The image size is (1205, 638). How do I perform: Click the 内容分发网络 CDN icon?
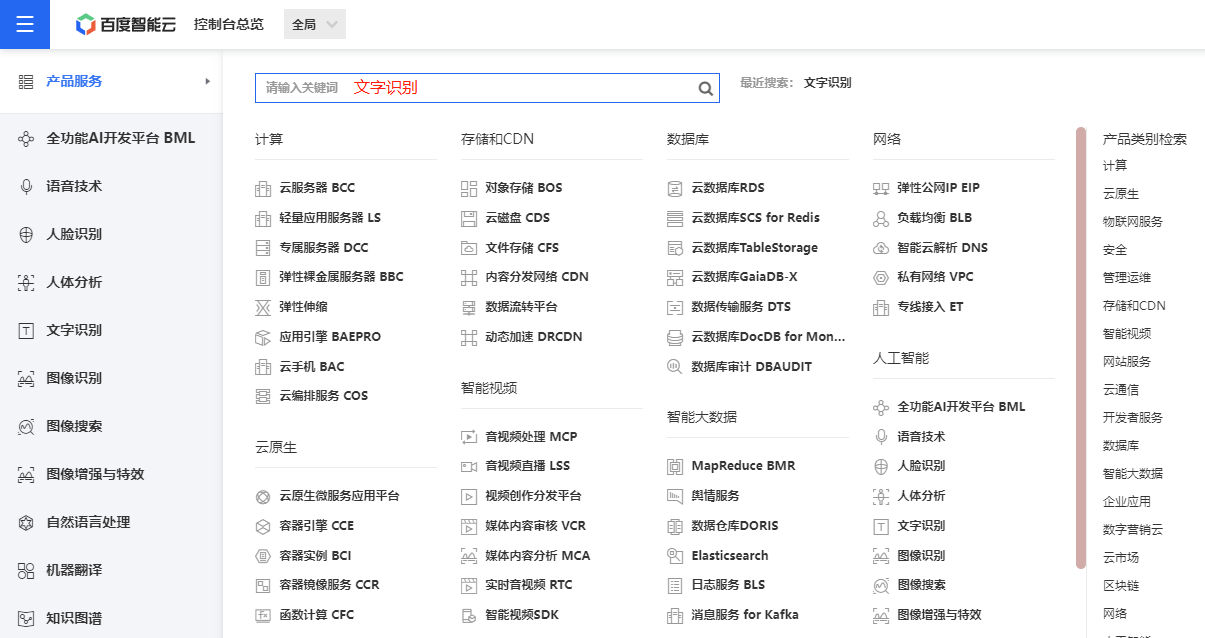(x=469, y=277)
